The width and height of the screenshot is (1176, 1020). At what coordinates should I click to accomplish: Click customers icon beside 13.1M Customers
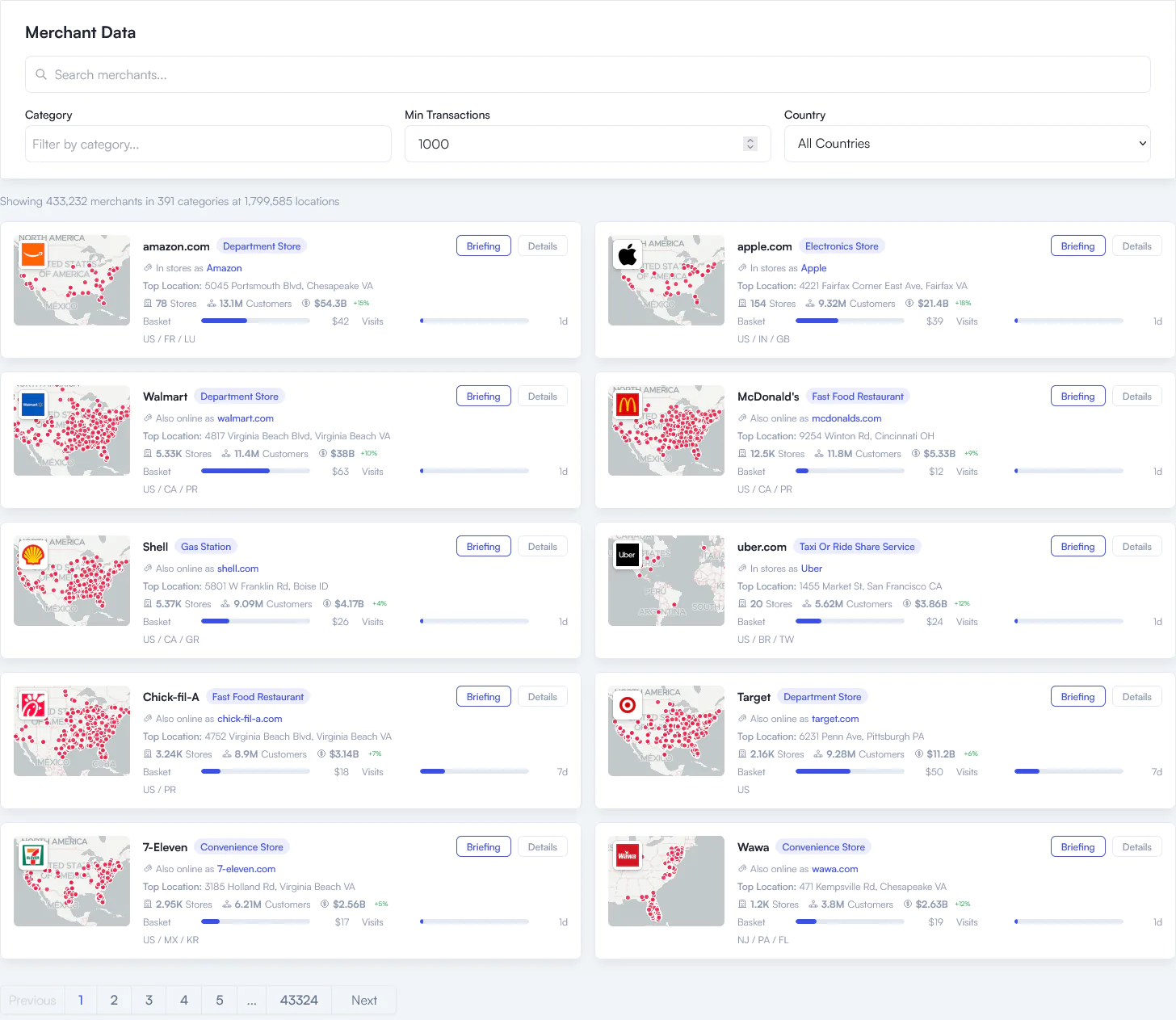pyautogui.click(x=212, y=304)
